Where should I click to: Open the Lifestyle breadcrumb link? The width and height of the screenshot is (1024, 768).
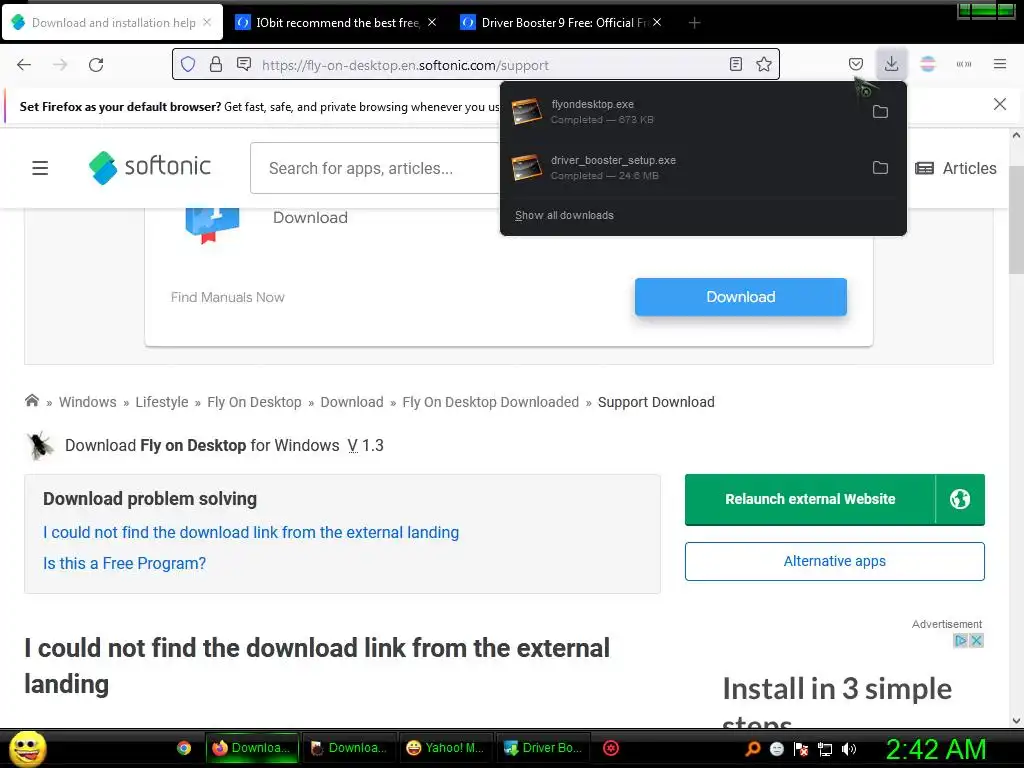pyautogui.click(x=162, y=402)
